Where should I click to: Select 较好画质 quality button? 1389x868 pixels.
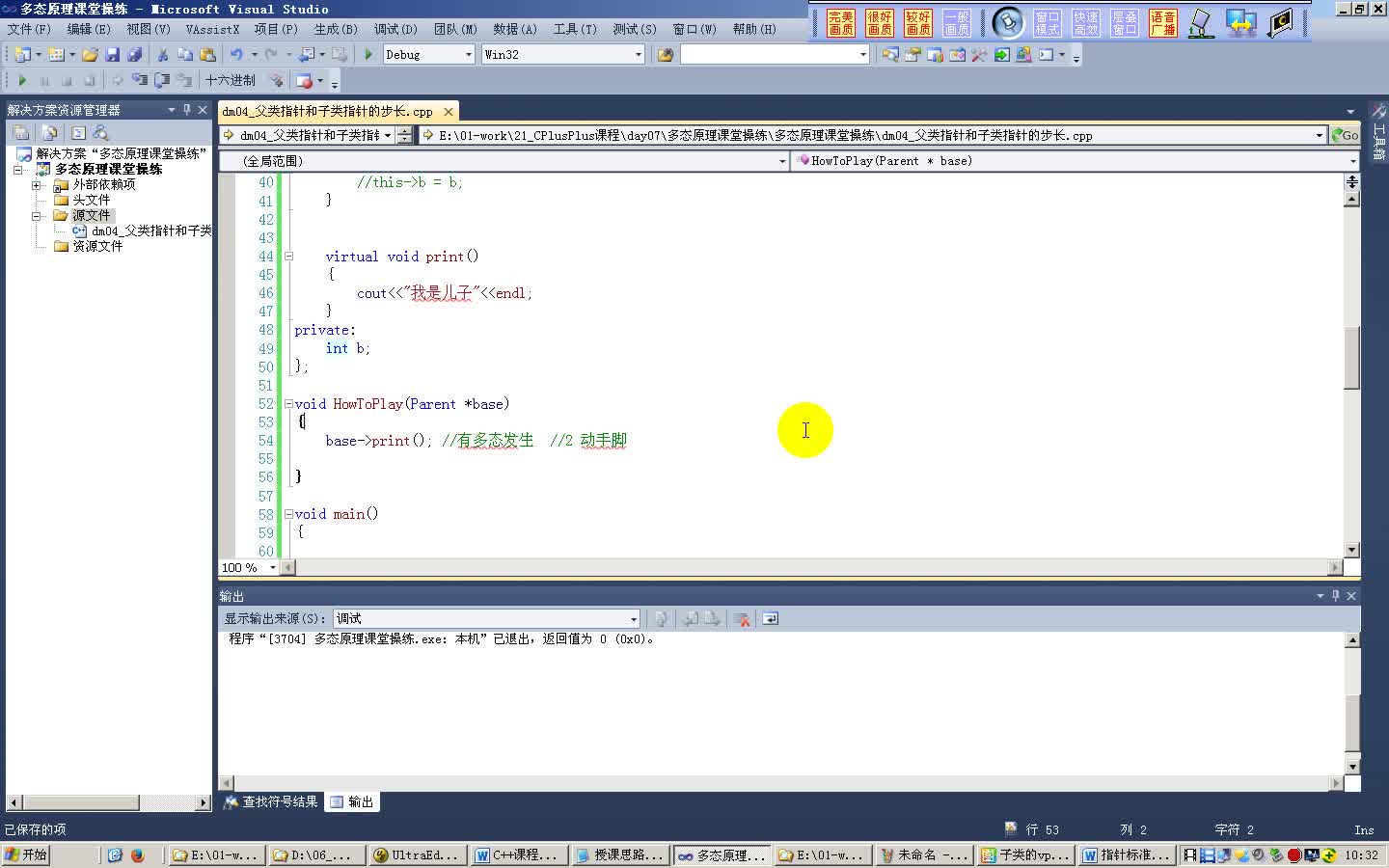click(x=918, y=22)
